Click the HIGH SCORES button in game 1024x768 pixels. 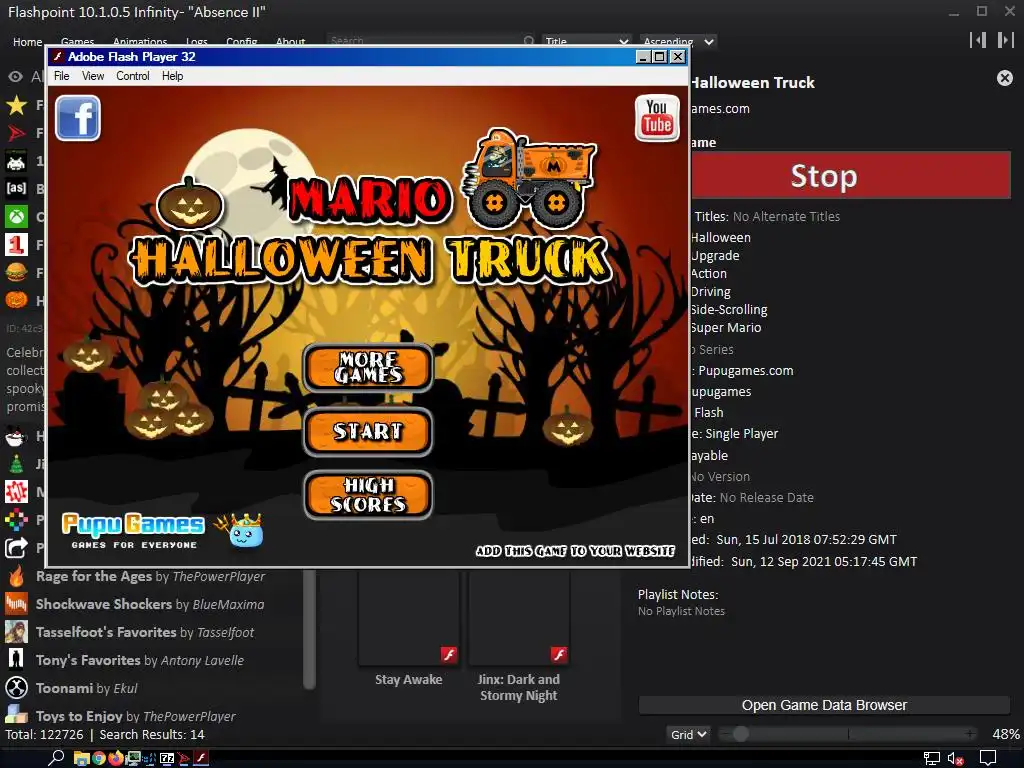(368, 495)
